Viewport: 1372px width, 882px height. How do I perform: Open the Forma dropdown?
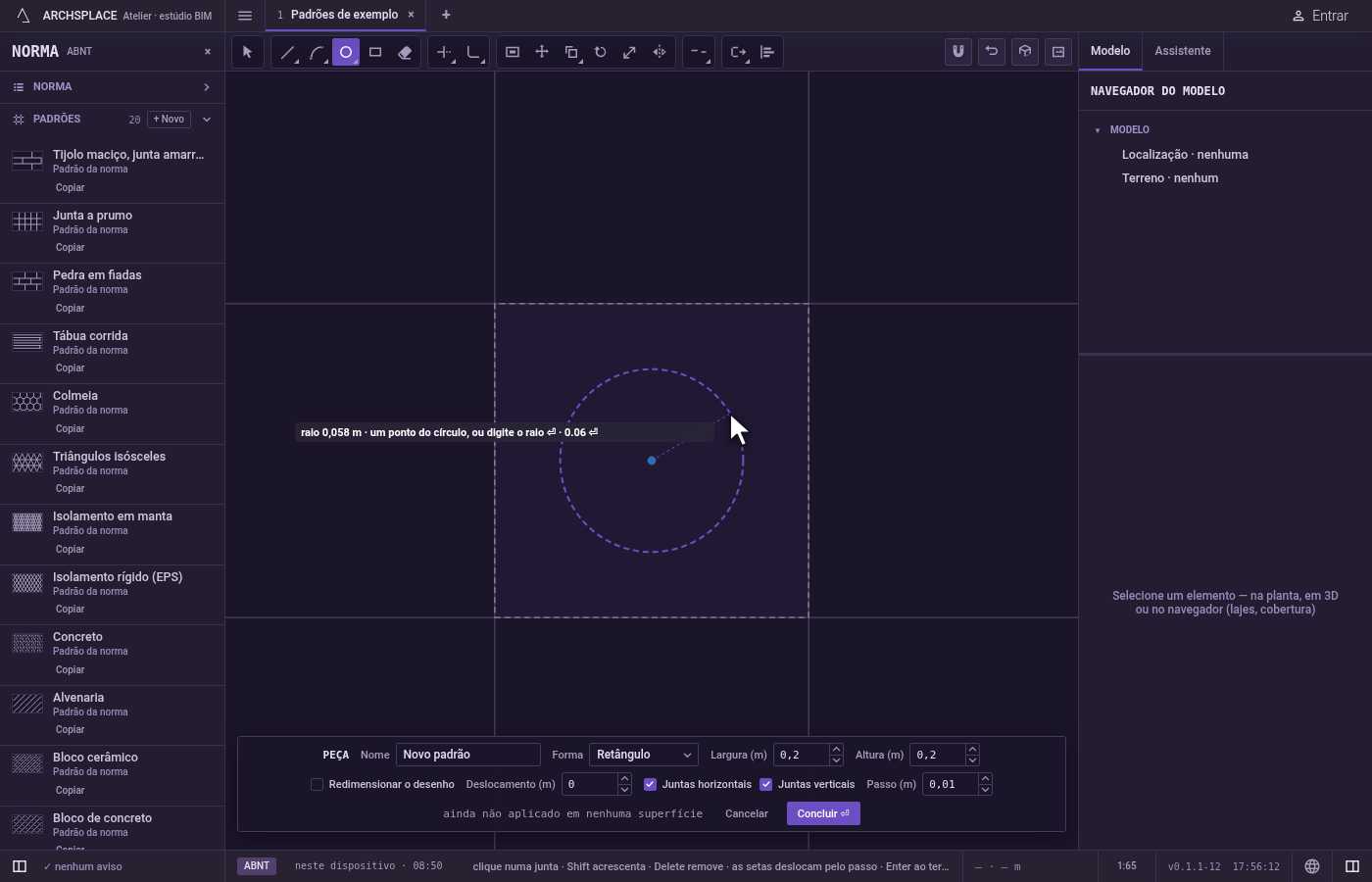pos(644,755)
